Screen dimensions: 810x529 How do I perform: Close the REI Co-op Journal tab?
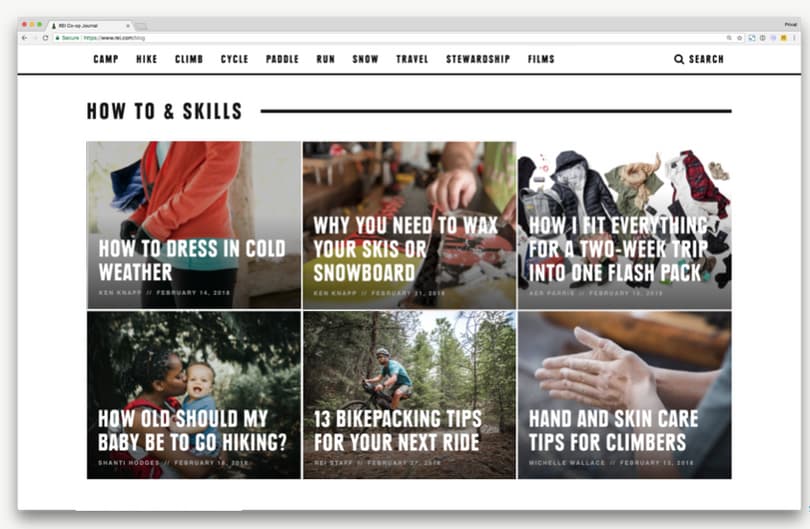[x=128, y=25]
